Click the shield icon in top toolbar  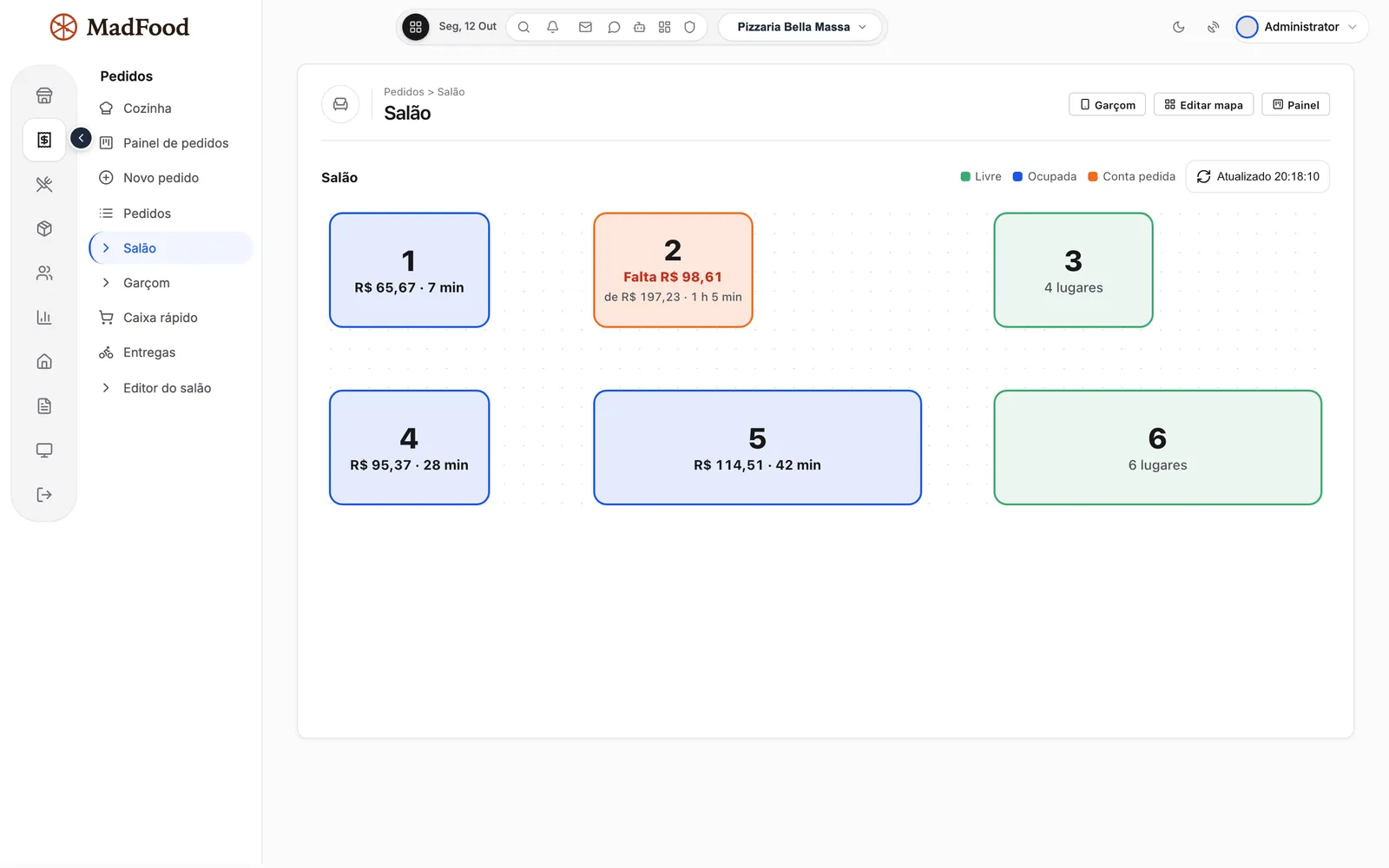(690, 27)
